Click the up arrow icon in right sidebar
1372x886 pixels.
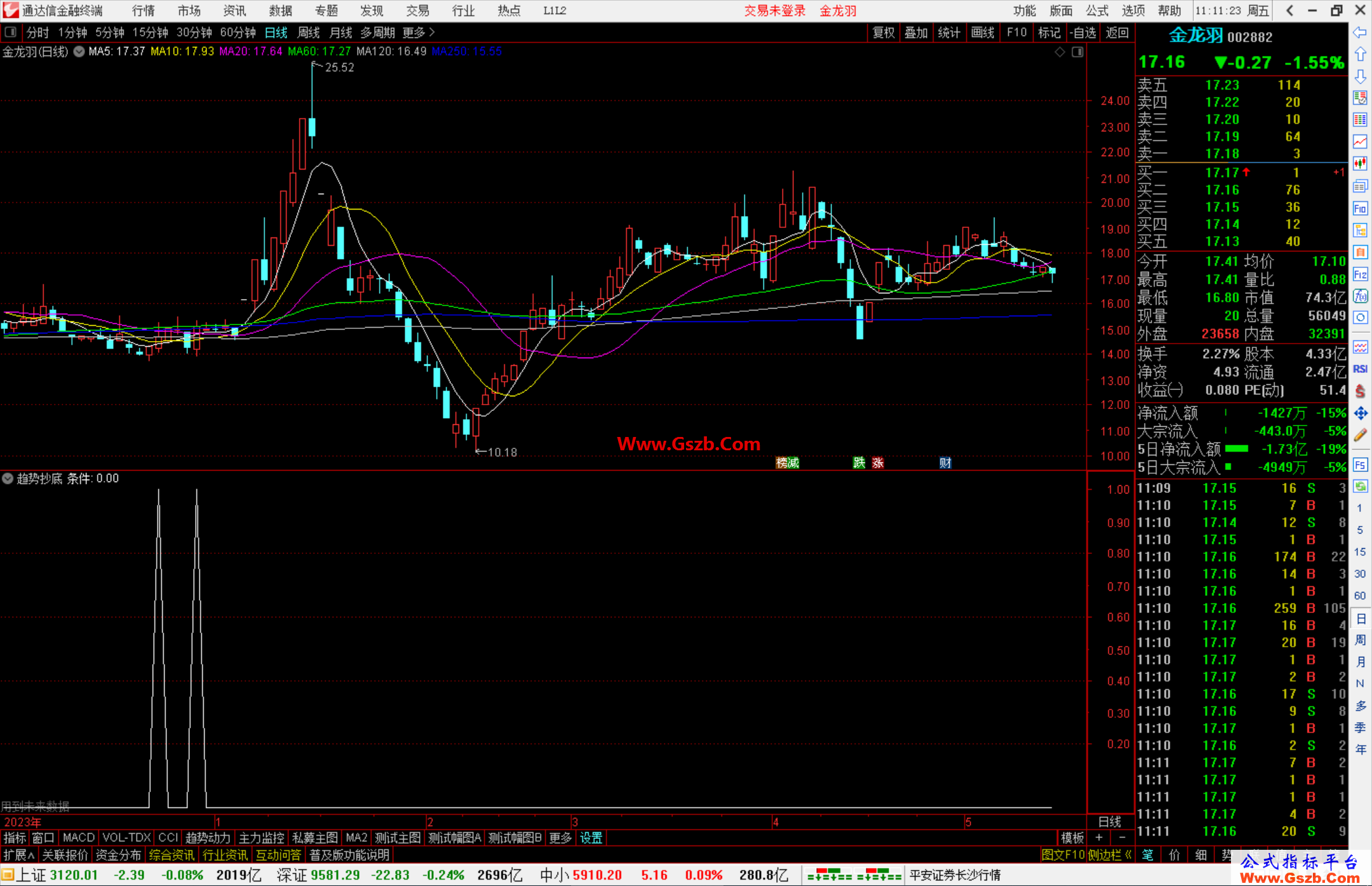click(1360, 55)
